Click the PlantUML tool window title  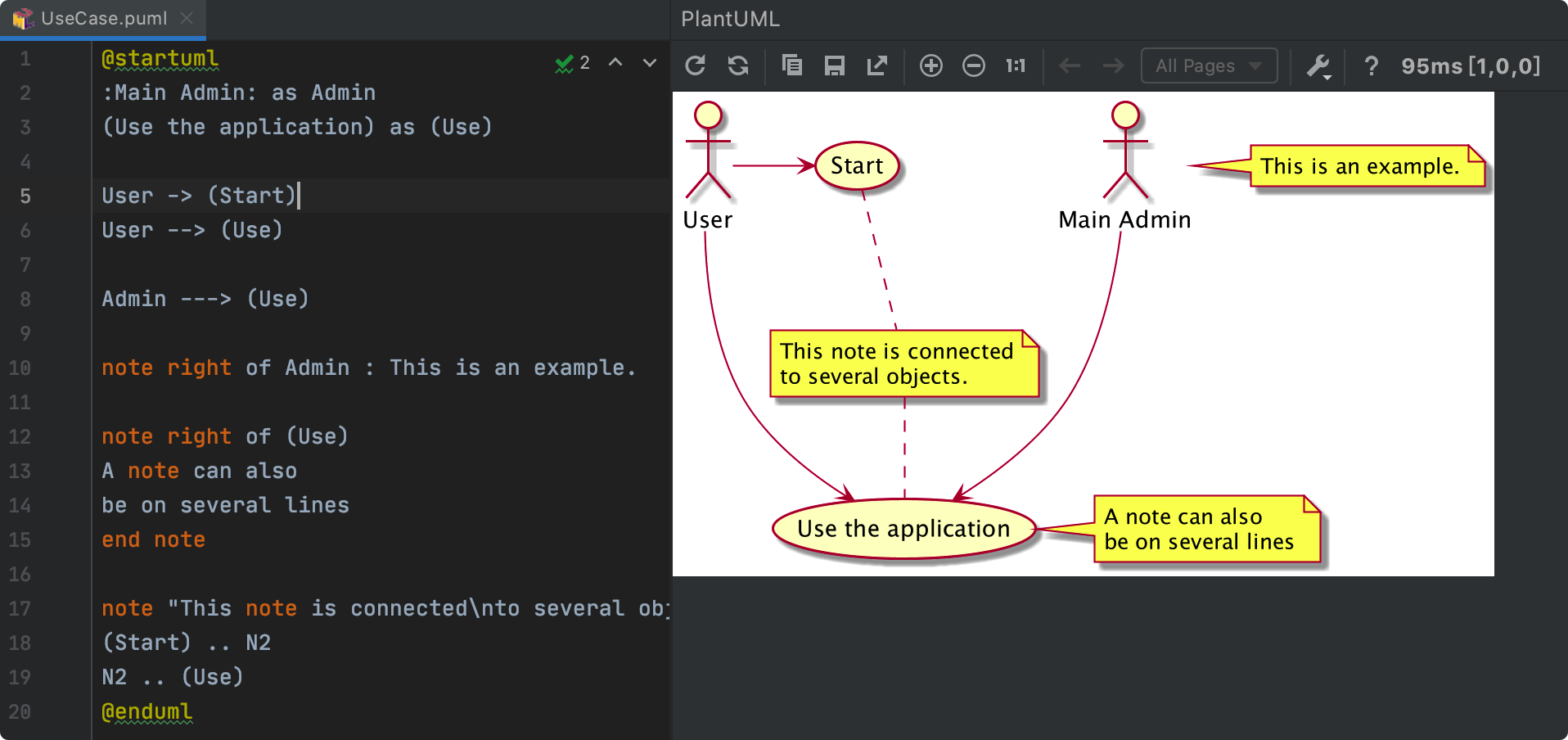(730, 19)
